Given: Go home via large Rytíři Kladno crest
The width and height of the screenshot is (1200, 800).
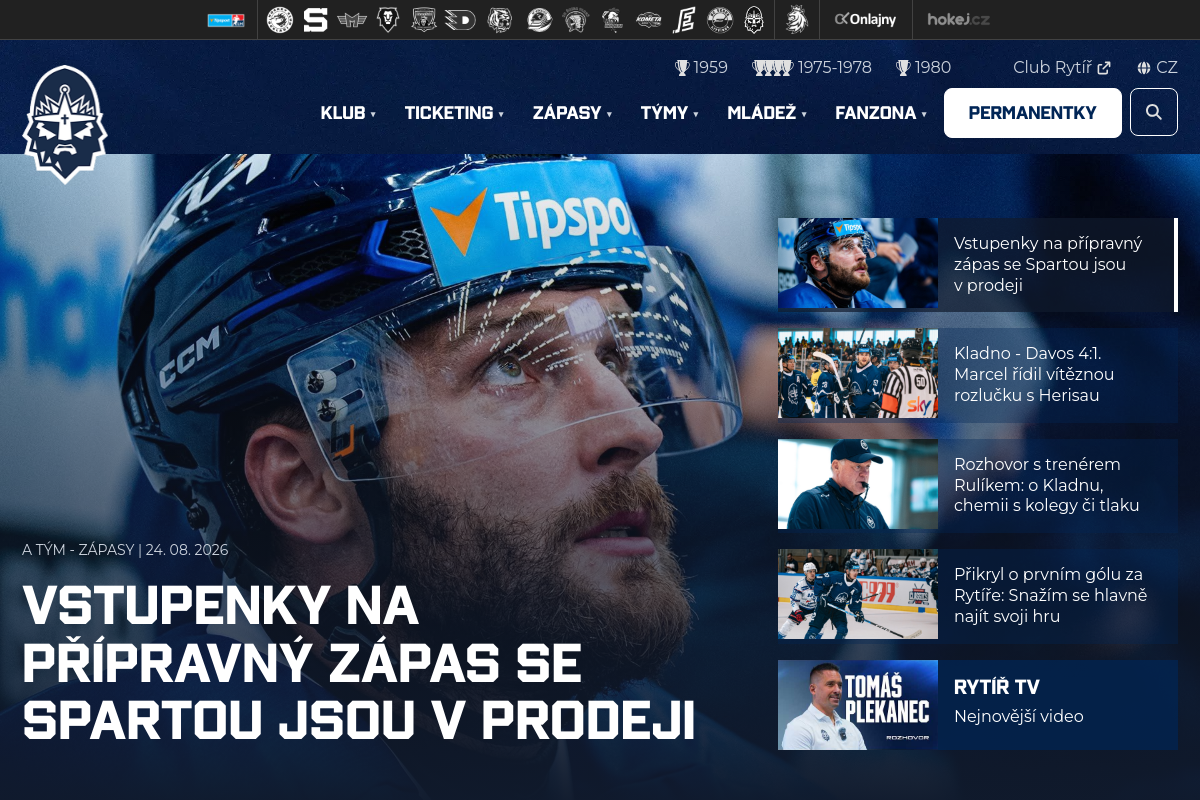Looking at the screenshot, I should point(65,125).
